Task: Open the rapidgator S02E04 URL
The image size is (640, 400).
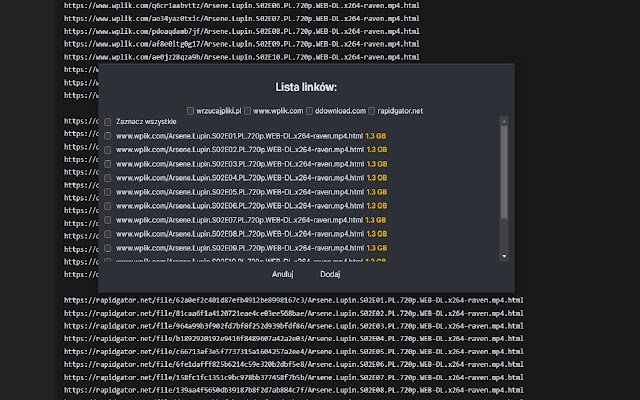Action: pyautogui.click(x=293, y=339)
